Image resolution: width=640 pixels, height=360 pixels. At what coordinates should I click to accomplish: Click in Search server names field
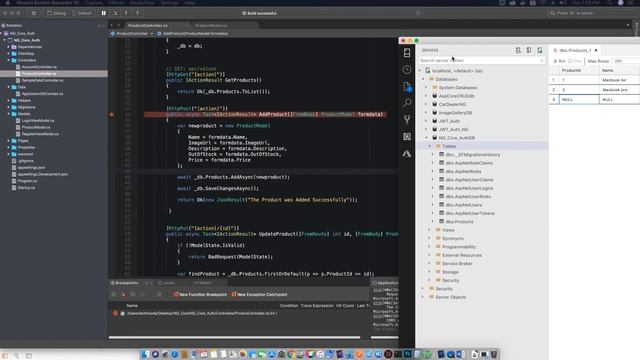coord(481,60)
